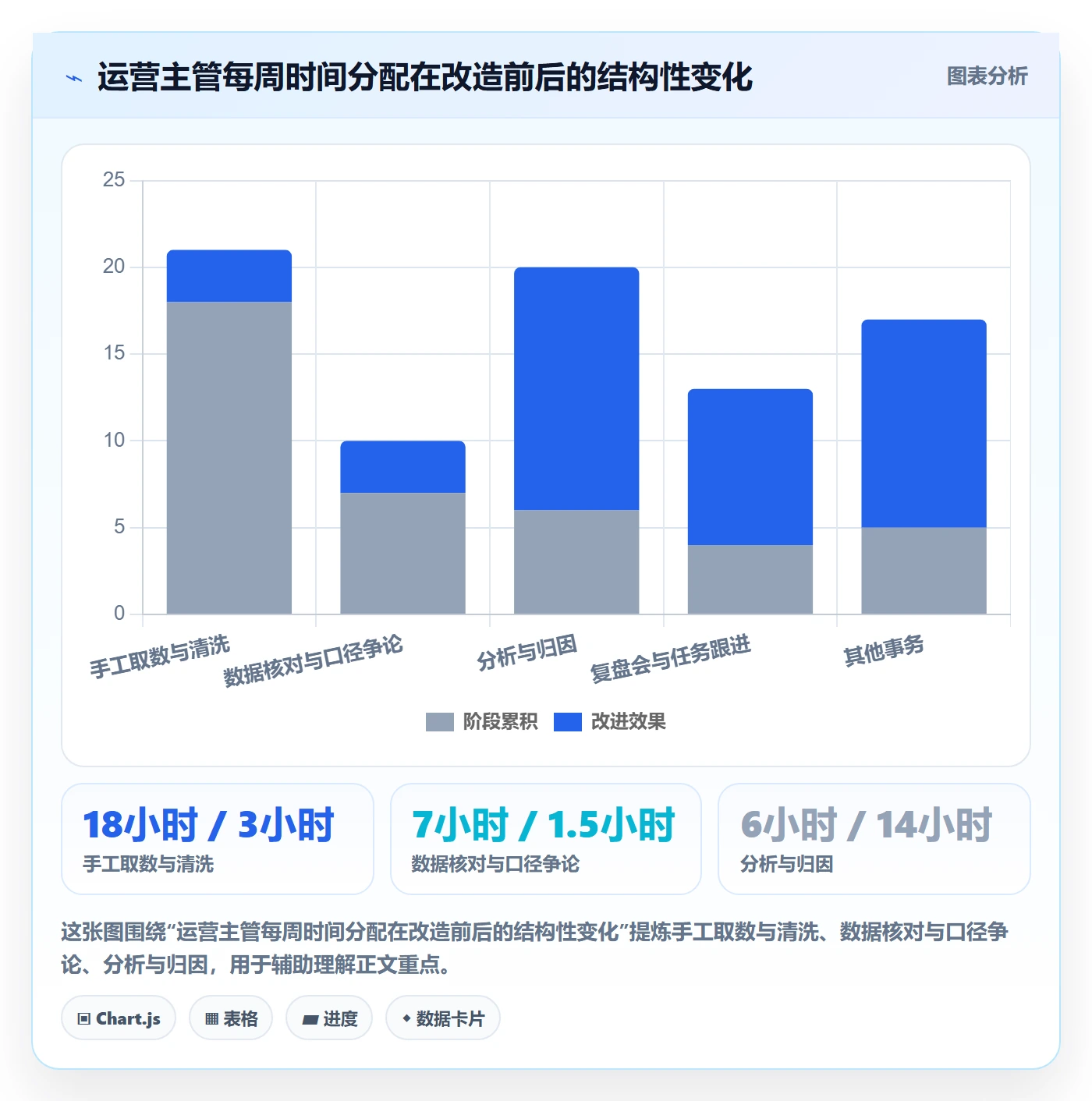The width and height of the screenshot is (1092, 1101).
Task: Click the blue segment of 数据核对与口径争论 bar
Action: click(402, 467)
